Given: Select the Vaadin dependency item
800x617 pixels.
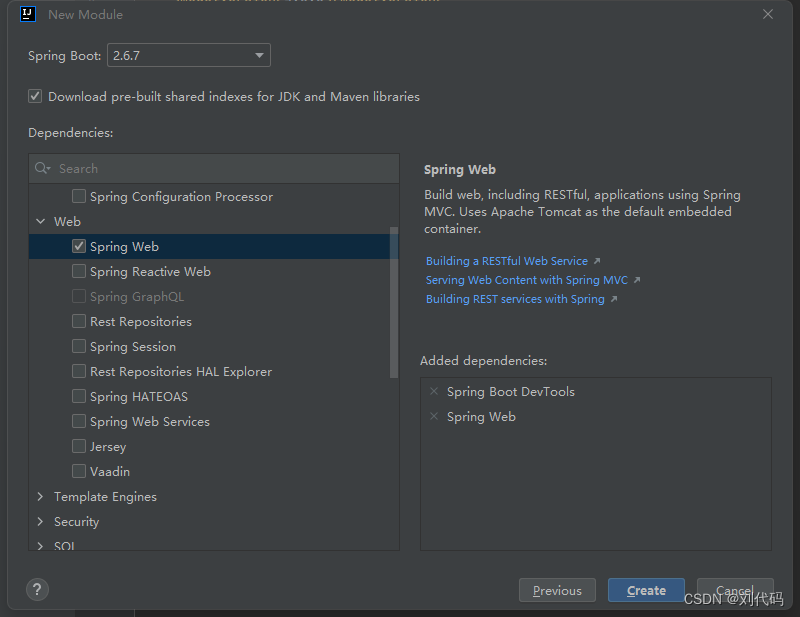Looking at the screenshot, I should pyautogui.click(x=110, y=472).
